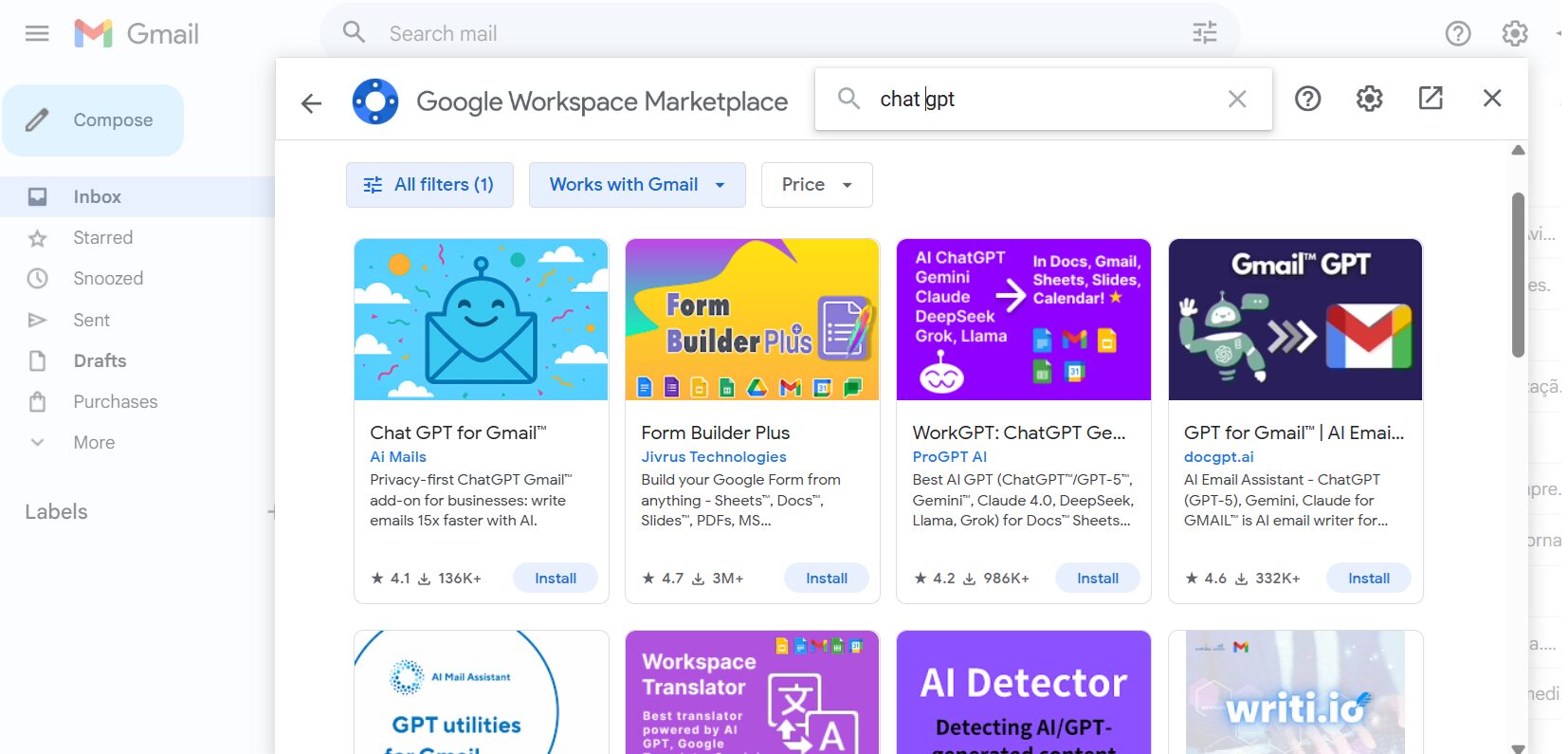This screenshot has width=1568, height=754.
Task: Go back using the Marketplace back arrow
Action: tap(311, 102)
